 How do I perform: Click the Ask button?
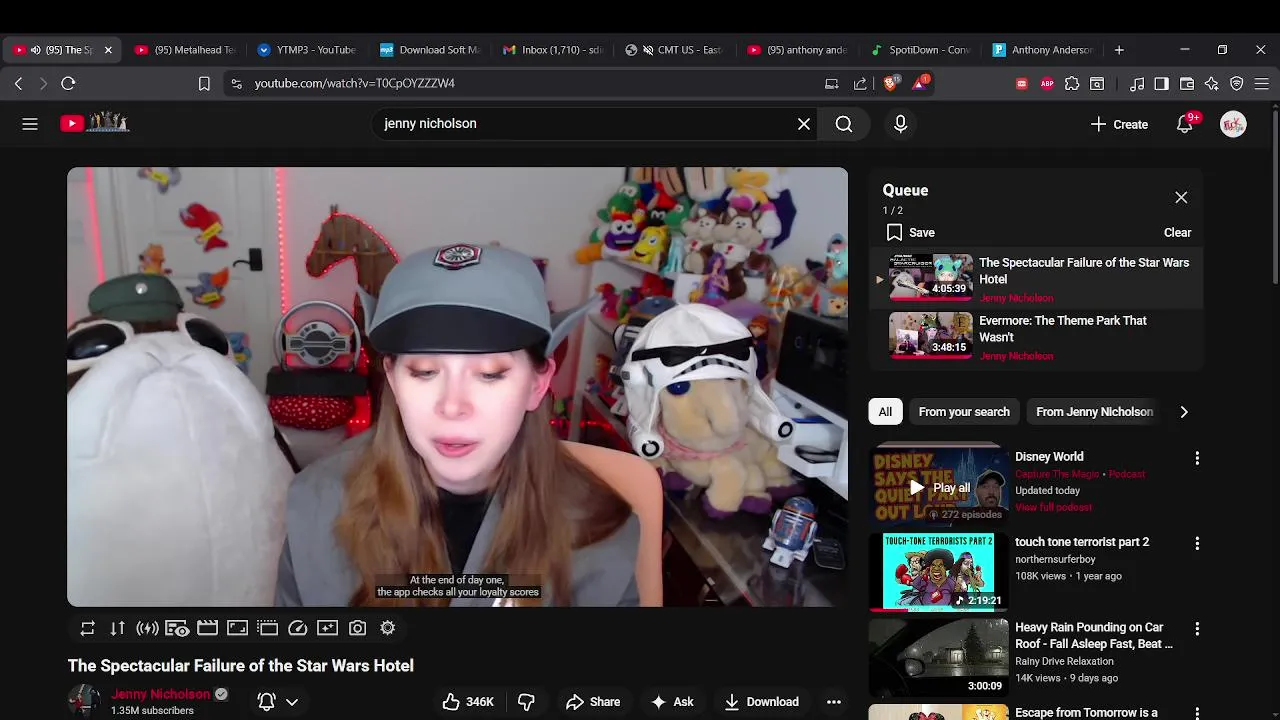[x=672, y=702]
